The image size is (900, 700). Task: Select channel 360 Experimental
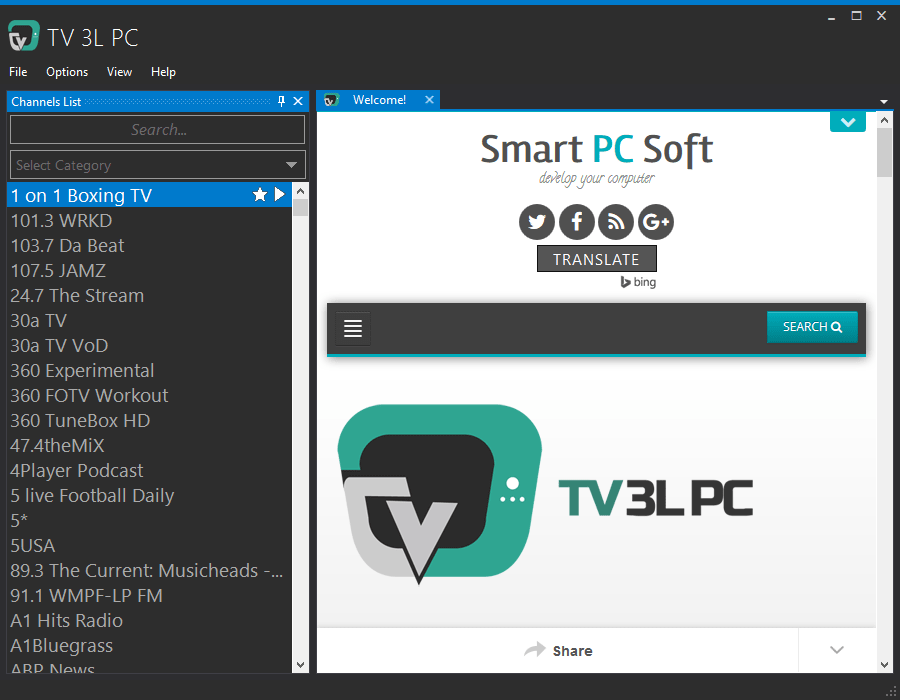tap(149, 370)
